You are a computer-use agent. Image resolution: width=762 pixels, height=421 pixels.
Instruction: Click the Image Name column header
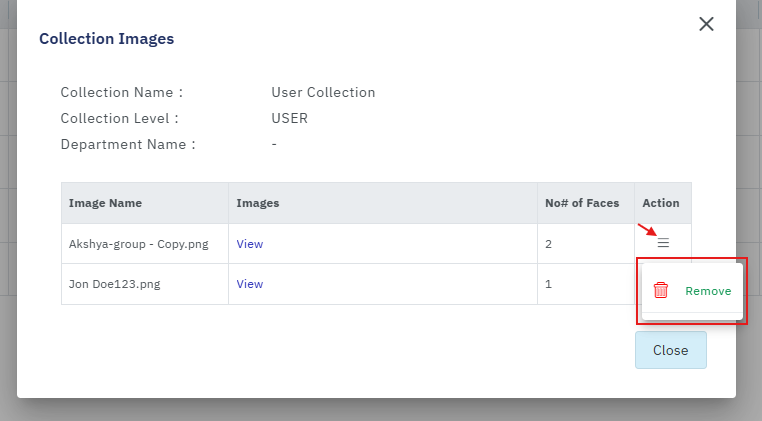(x=105, y=203)
